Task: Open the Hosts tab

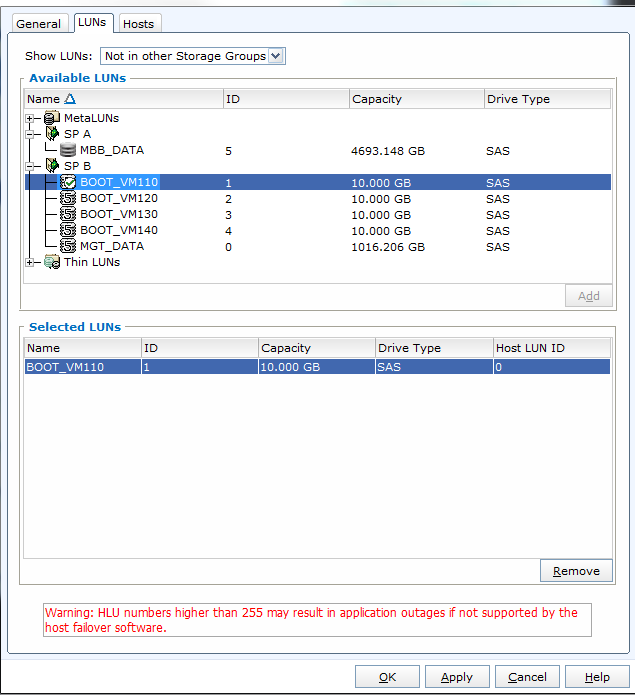Action: (x=139, y=23)
